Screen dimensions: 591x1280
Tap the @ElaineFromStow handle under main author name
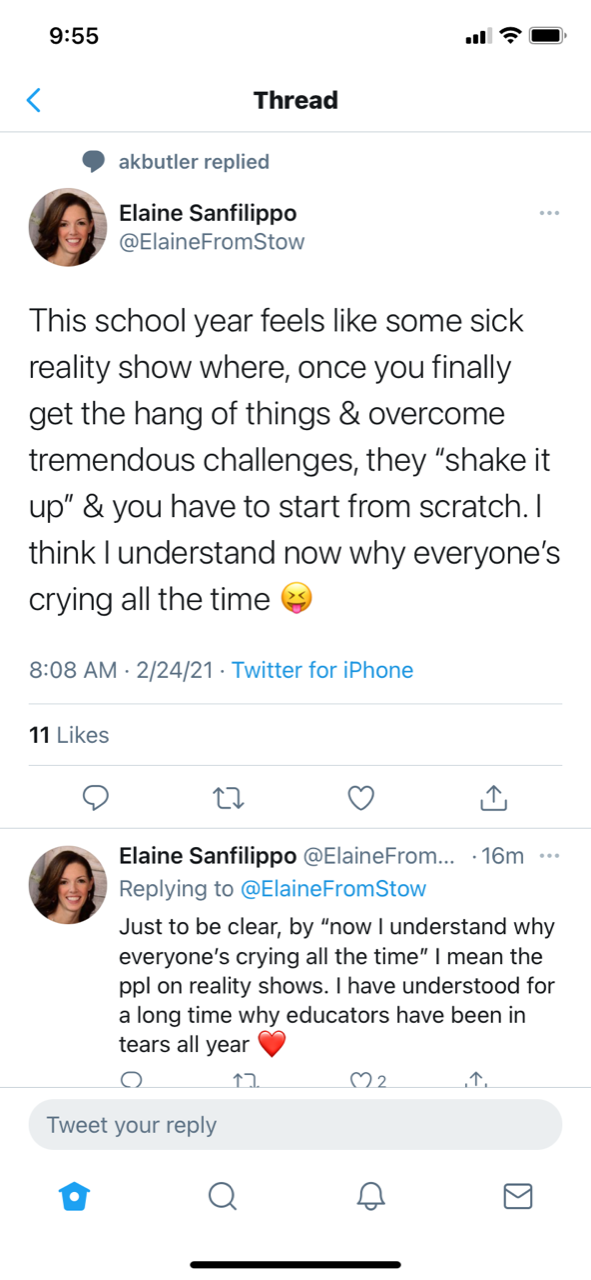[x=212, y=241]
